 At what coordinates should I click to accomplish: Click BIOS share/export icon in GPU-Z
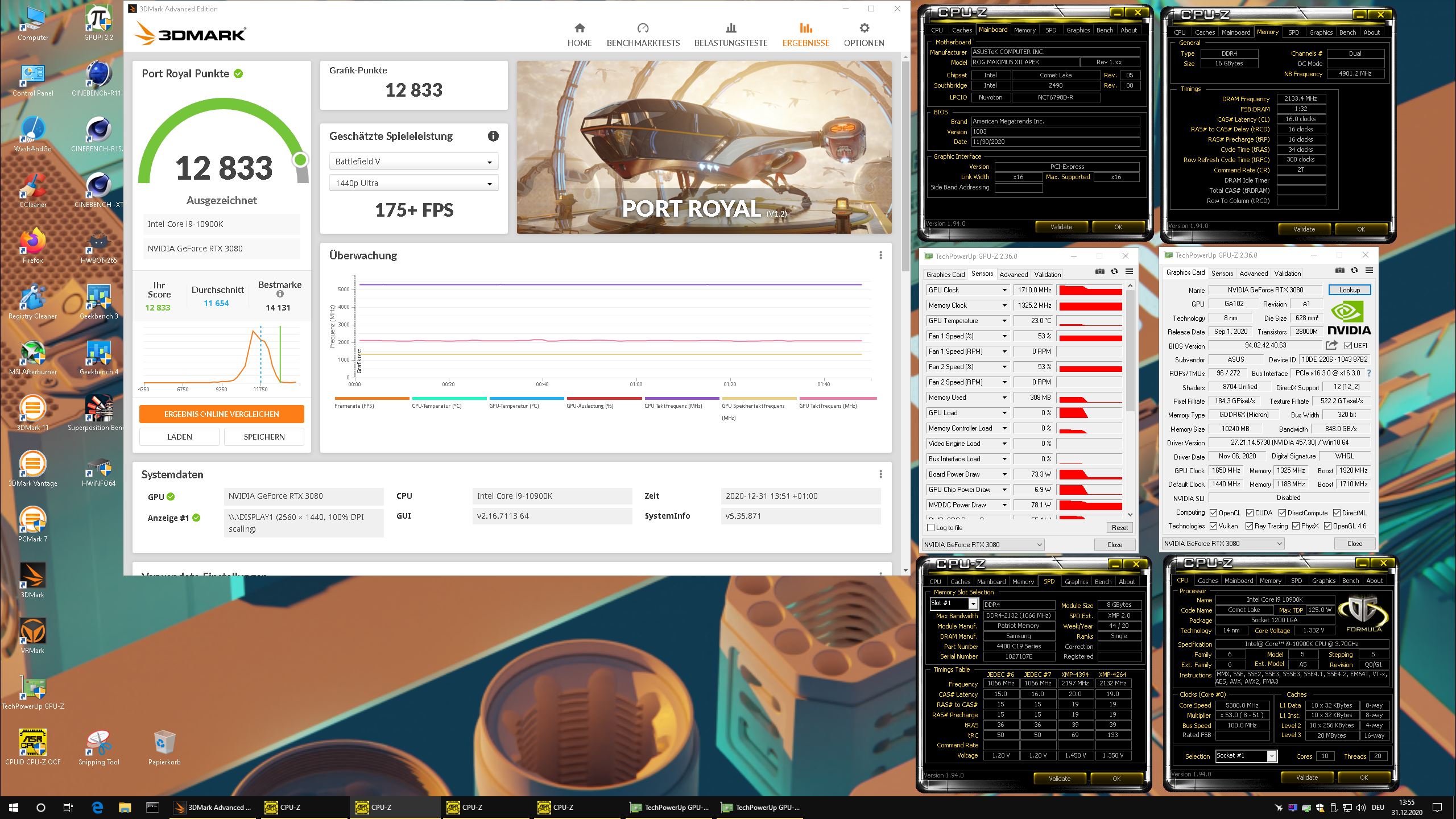1331,345
